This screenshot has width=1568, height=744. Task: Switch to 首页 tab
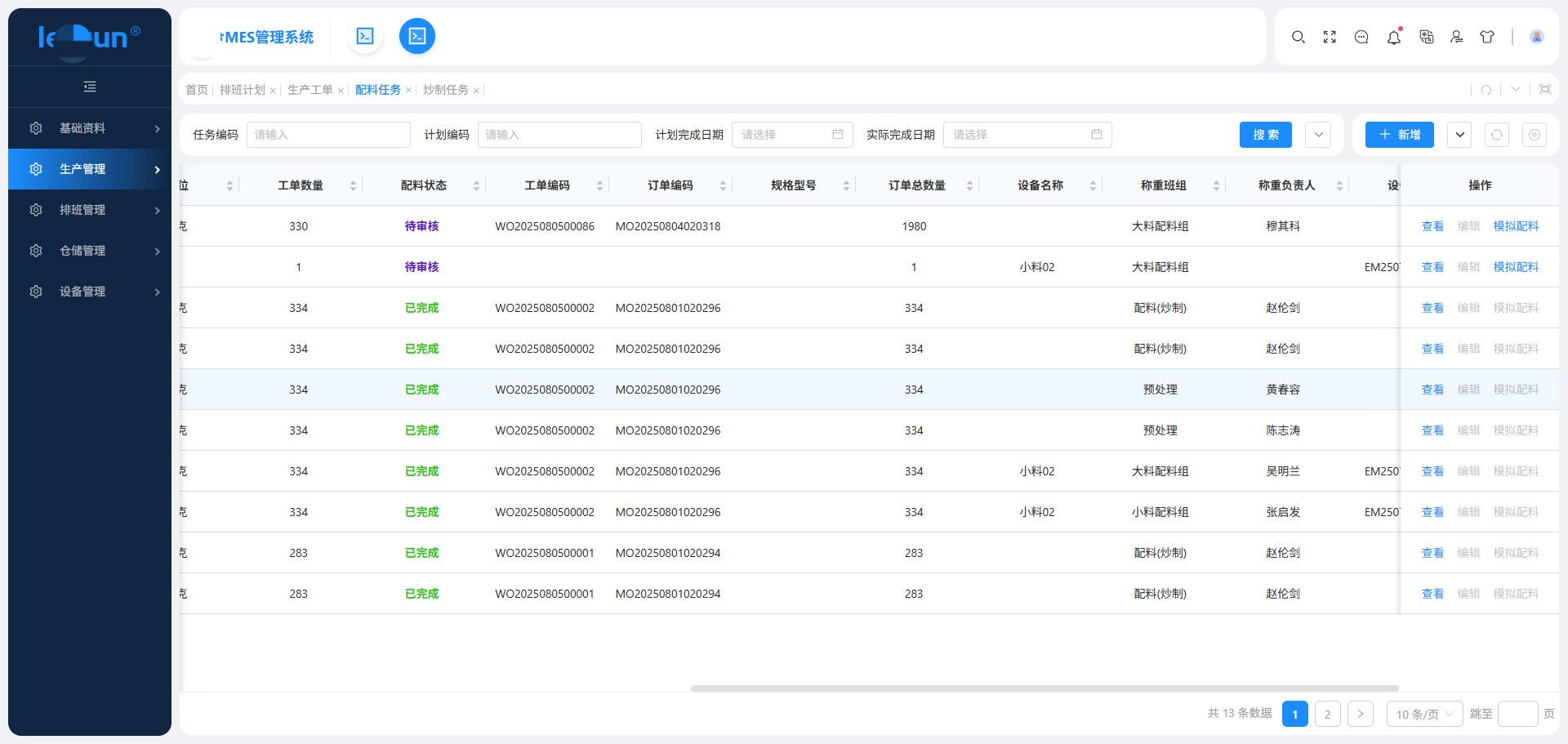tap(196, 90)
